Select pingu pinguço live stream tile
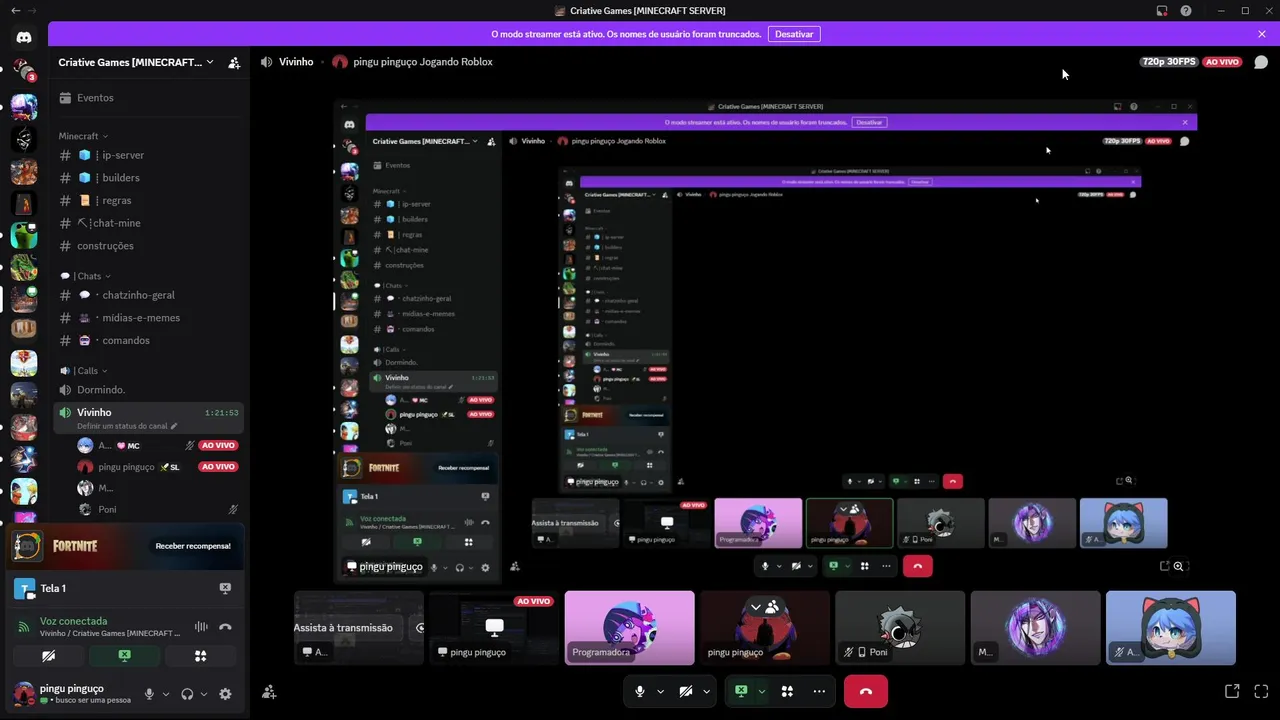This screenshot has height=720, width=1280. point(494,628)
